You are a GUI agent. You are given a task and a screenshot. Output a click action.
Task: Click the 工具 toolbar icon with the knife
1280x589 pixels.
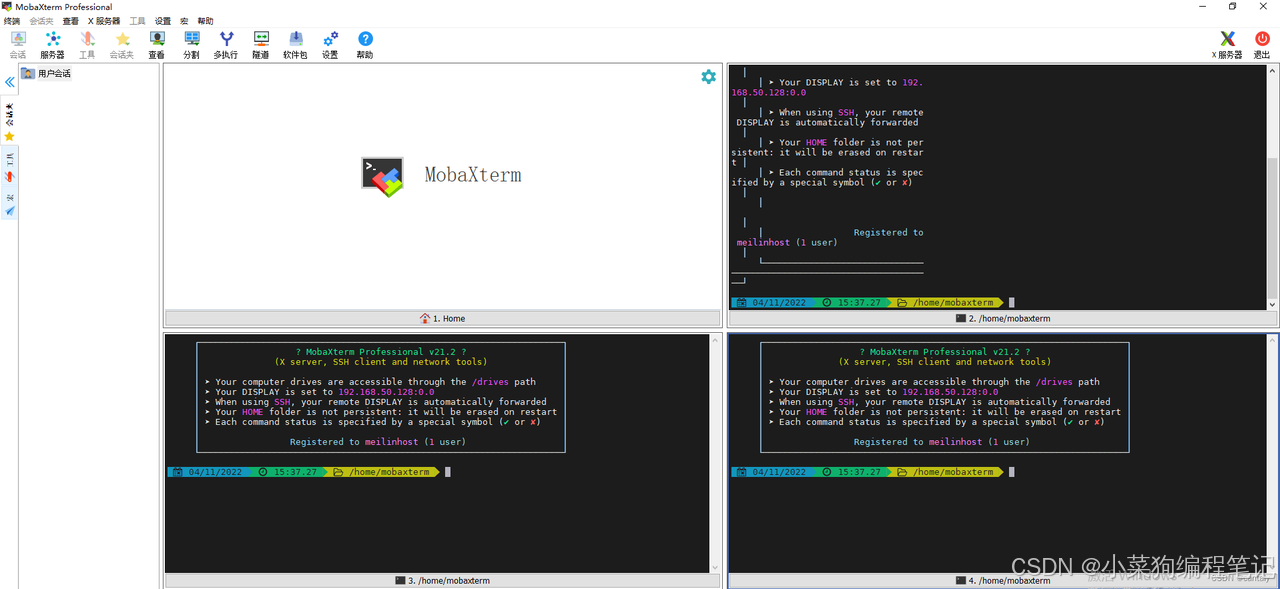[x=87, y=45]
